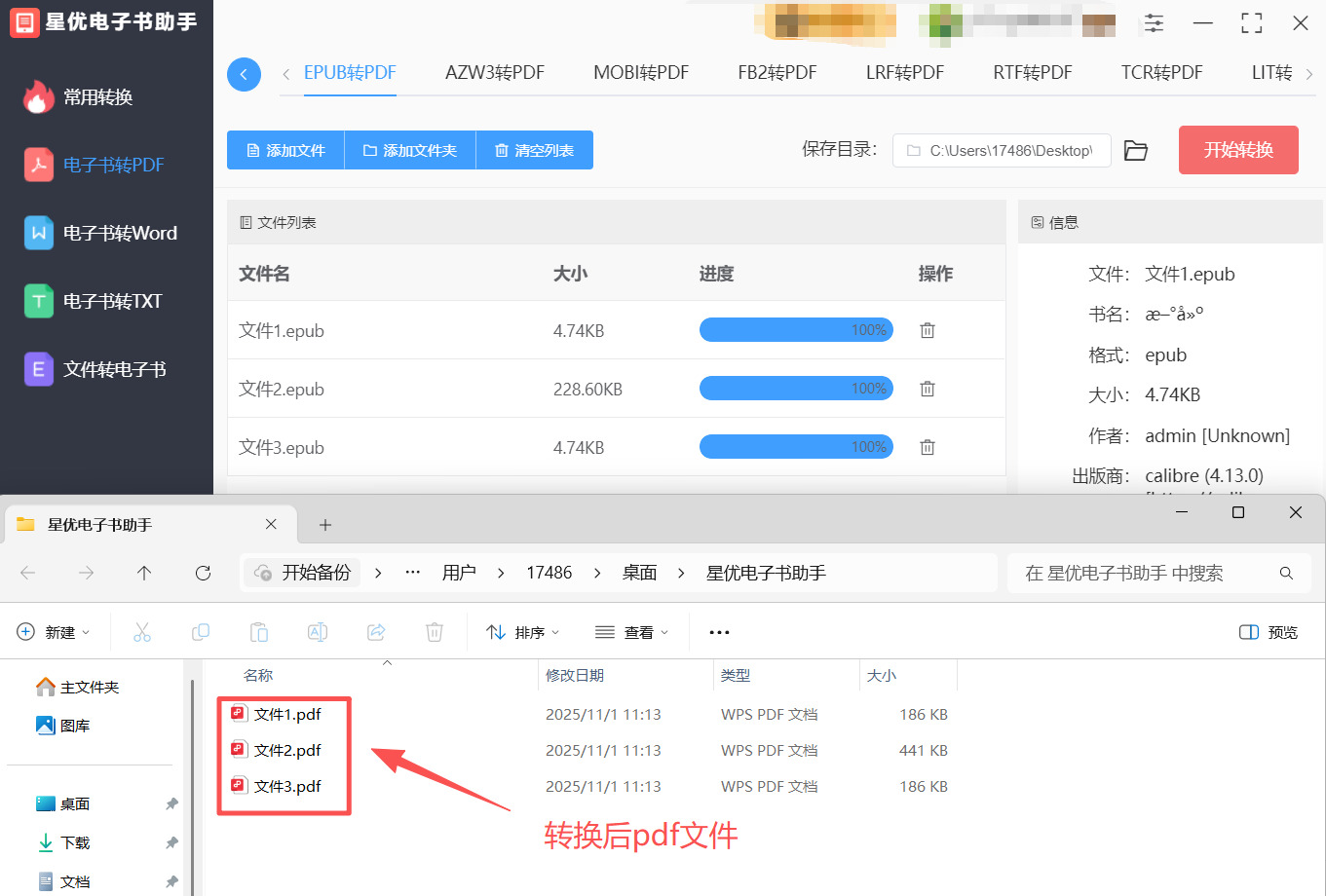Image resolution: width=1326 pixels, height=896 pixels.
Task: Switch to the FB2转PDF tab
Action: click(x=777, y=73)
